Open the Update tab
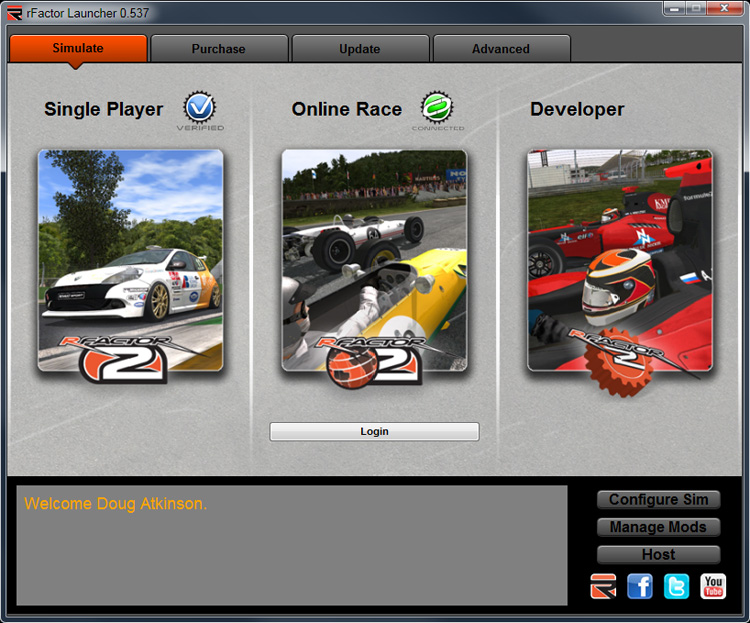The width and height of the screenshot is (750, 623). click(360, 49)
